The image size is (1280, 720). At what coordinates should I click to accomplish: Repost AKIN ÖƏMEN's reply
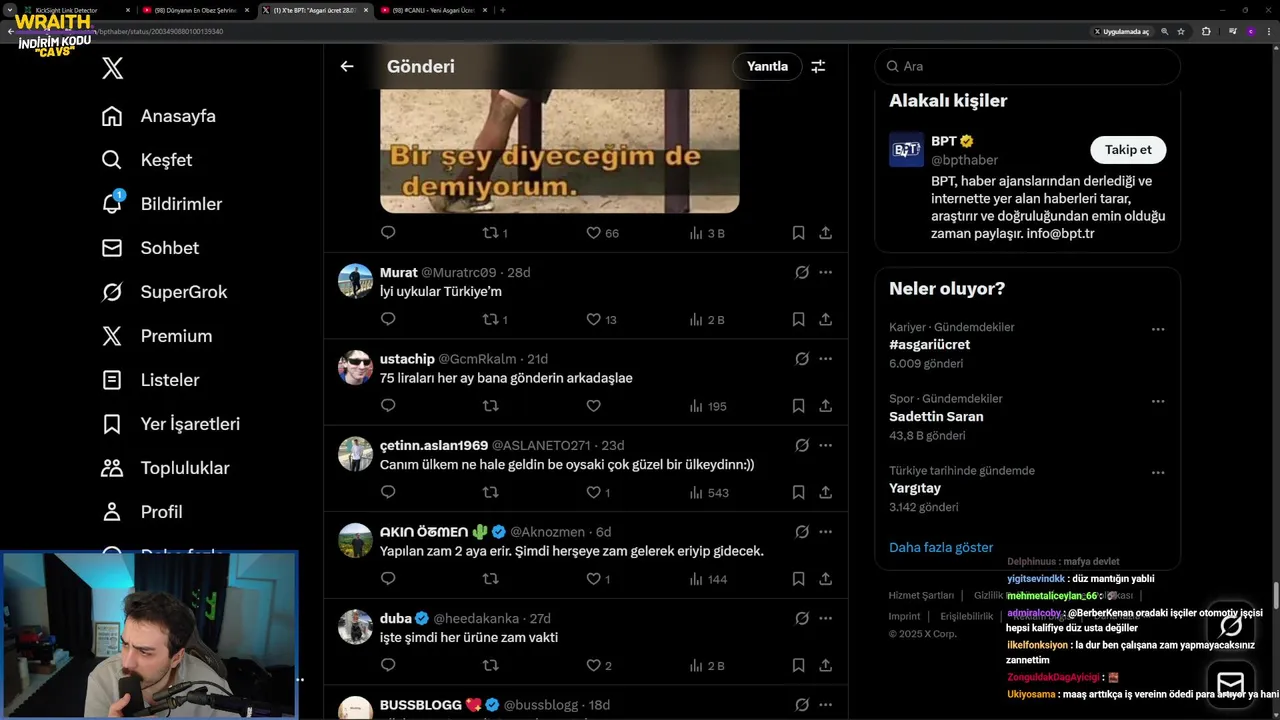point(490,579)
